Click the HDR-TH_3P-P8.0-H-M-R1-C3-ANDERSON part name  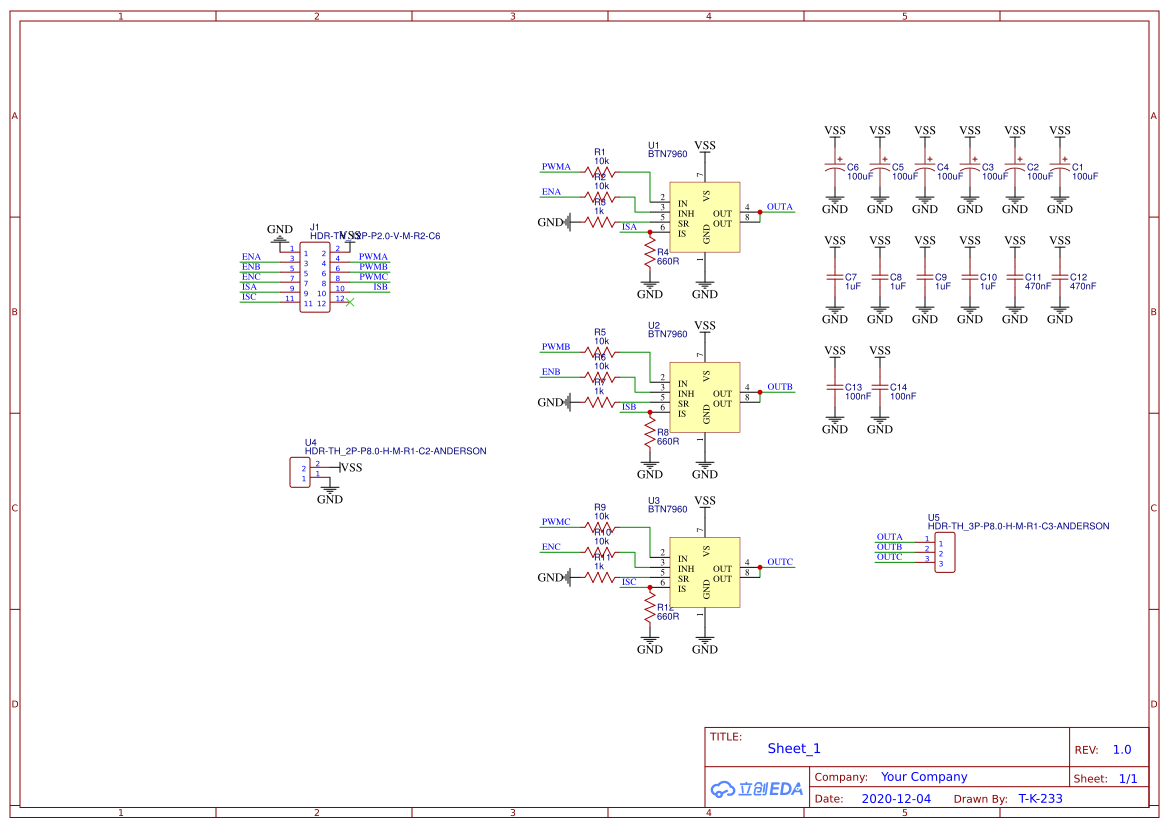1018,526
